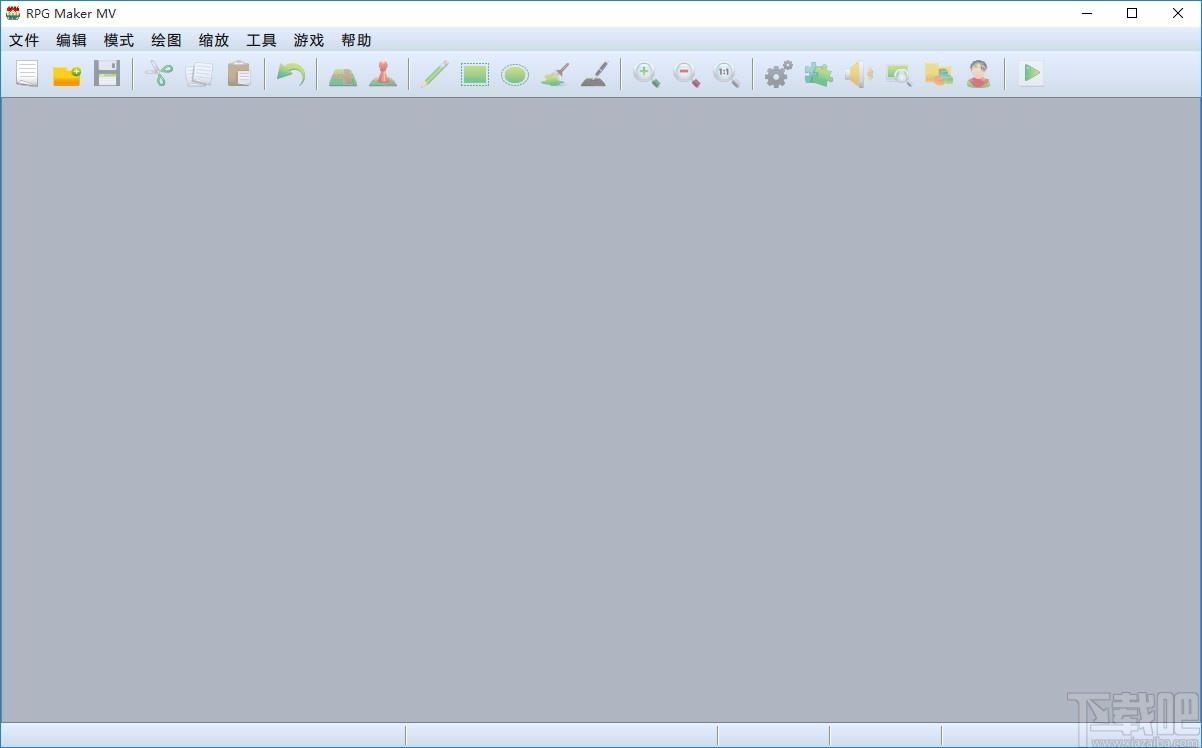Screen dimensions: 1202x748
Task: Reset map zoom to 1:1 scale
Action: pyautogui.click(x=727, y=73)
